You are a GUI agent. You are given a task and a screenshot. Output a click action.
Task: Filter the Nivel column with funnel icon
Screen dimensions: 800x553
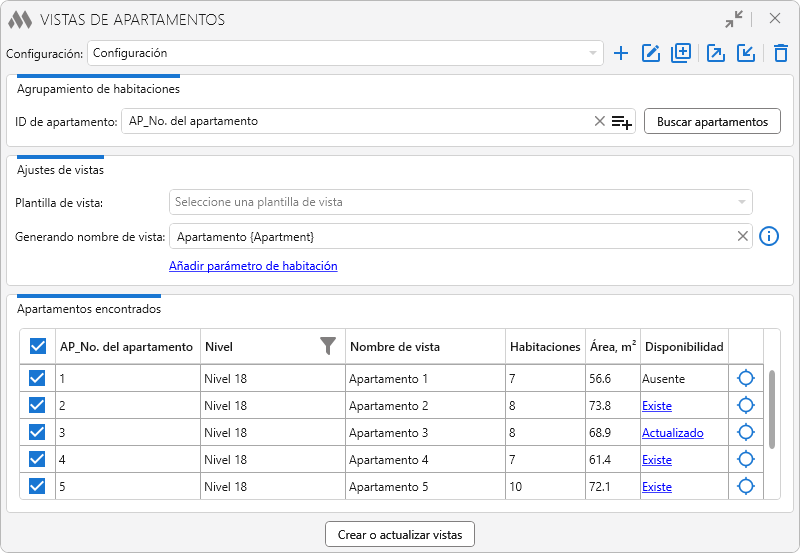tap(328, 346)
